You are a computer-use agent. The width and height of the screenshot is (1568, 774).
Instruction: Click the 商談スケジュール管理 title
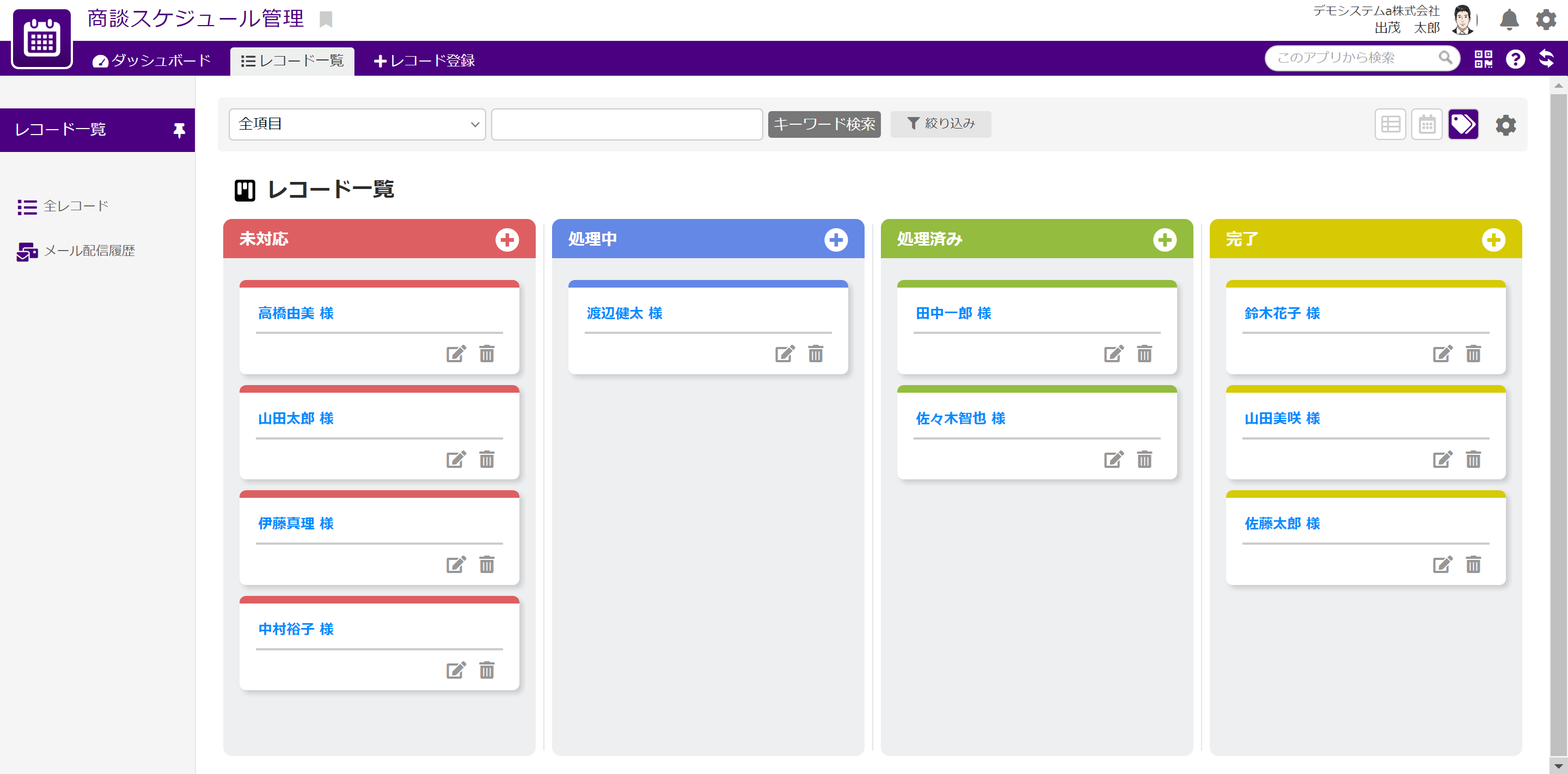(195, 19)
